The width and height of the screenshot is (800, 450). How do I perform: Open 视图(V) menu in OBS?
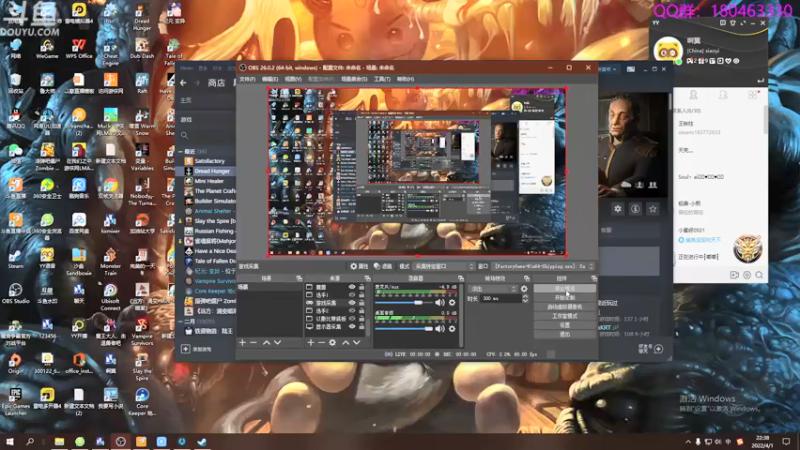[293, 79]
